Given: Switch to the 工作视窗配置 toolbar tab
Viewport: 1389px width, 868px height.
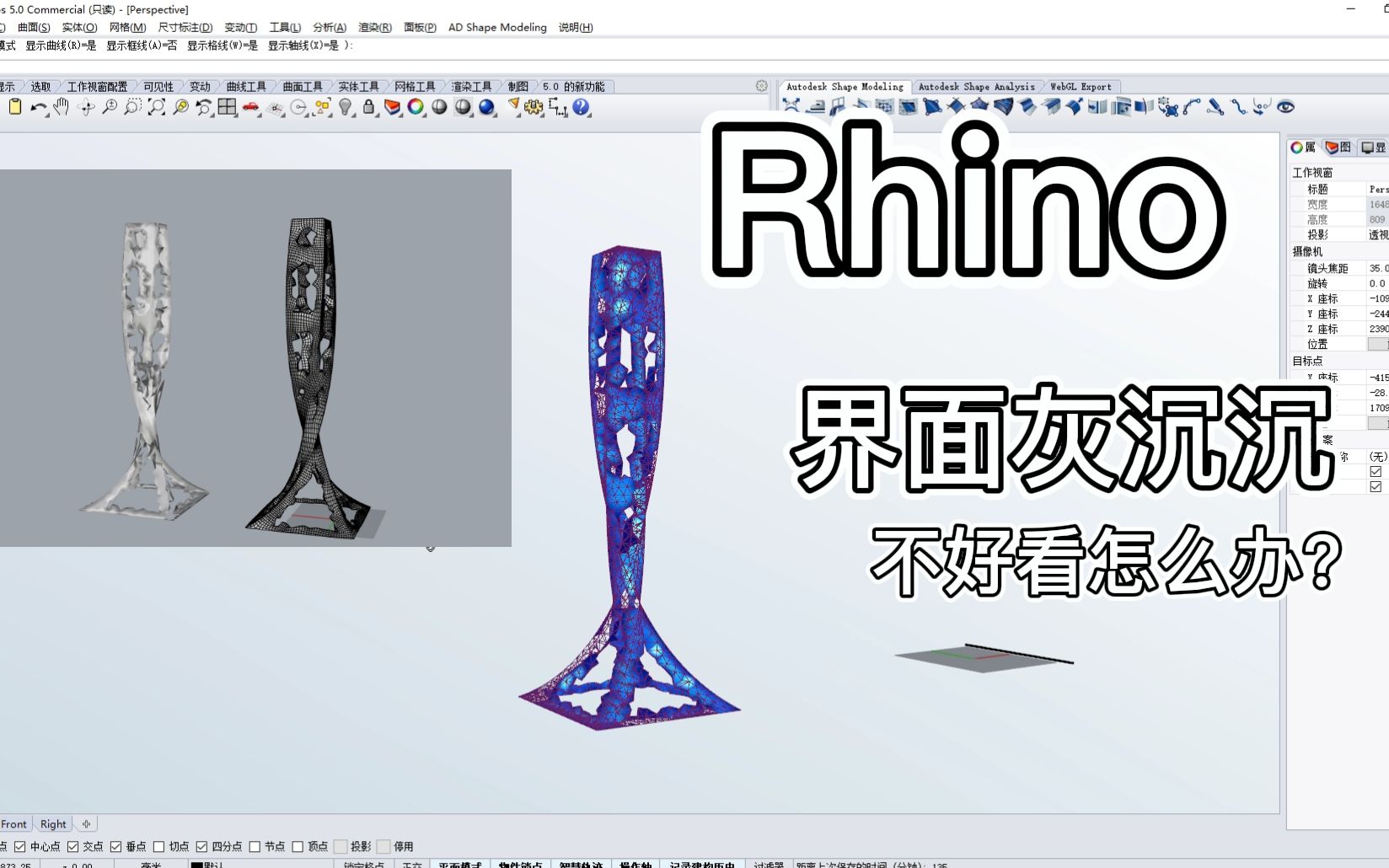Looking at the screenshot, I should click(x=98, y=86).
